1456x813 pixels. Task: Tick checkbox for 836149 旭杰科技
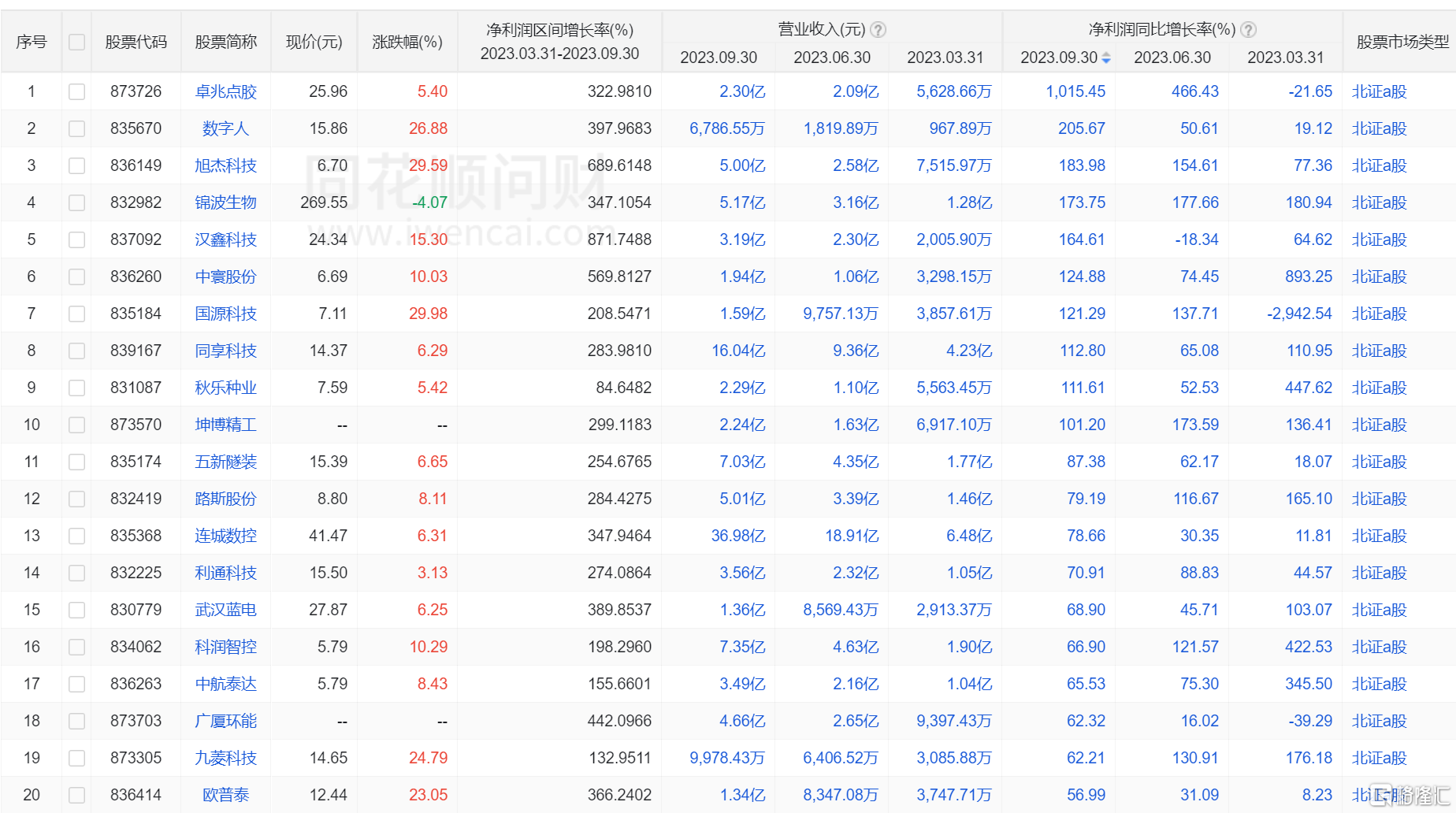click(x=76, y=166)
